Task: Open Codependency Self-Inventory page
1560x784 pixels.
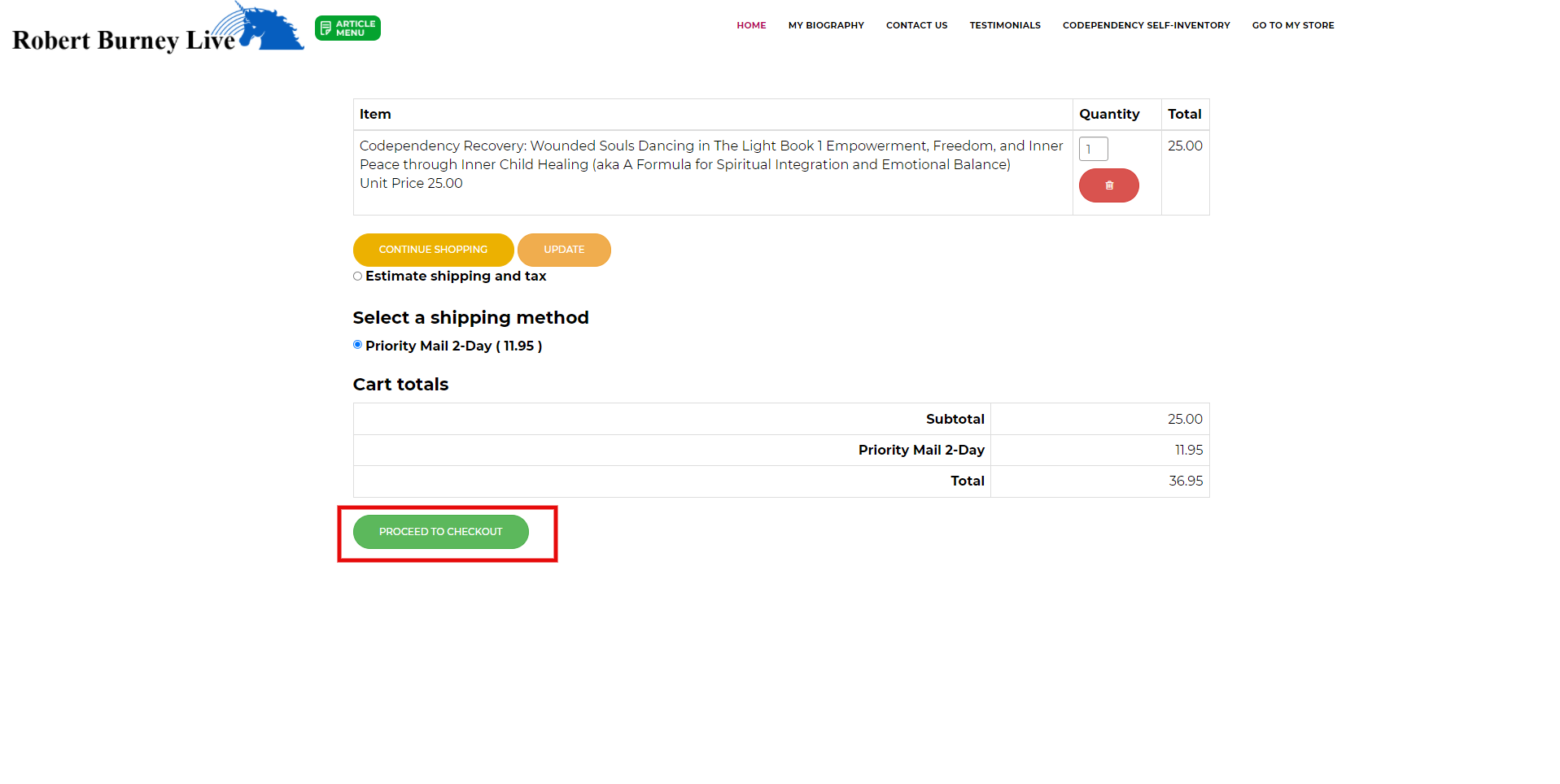Action: coord(1146,25)
